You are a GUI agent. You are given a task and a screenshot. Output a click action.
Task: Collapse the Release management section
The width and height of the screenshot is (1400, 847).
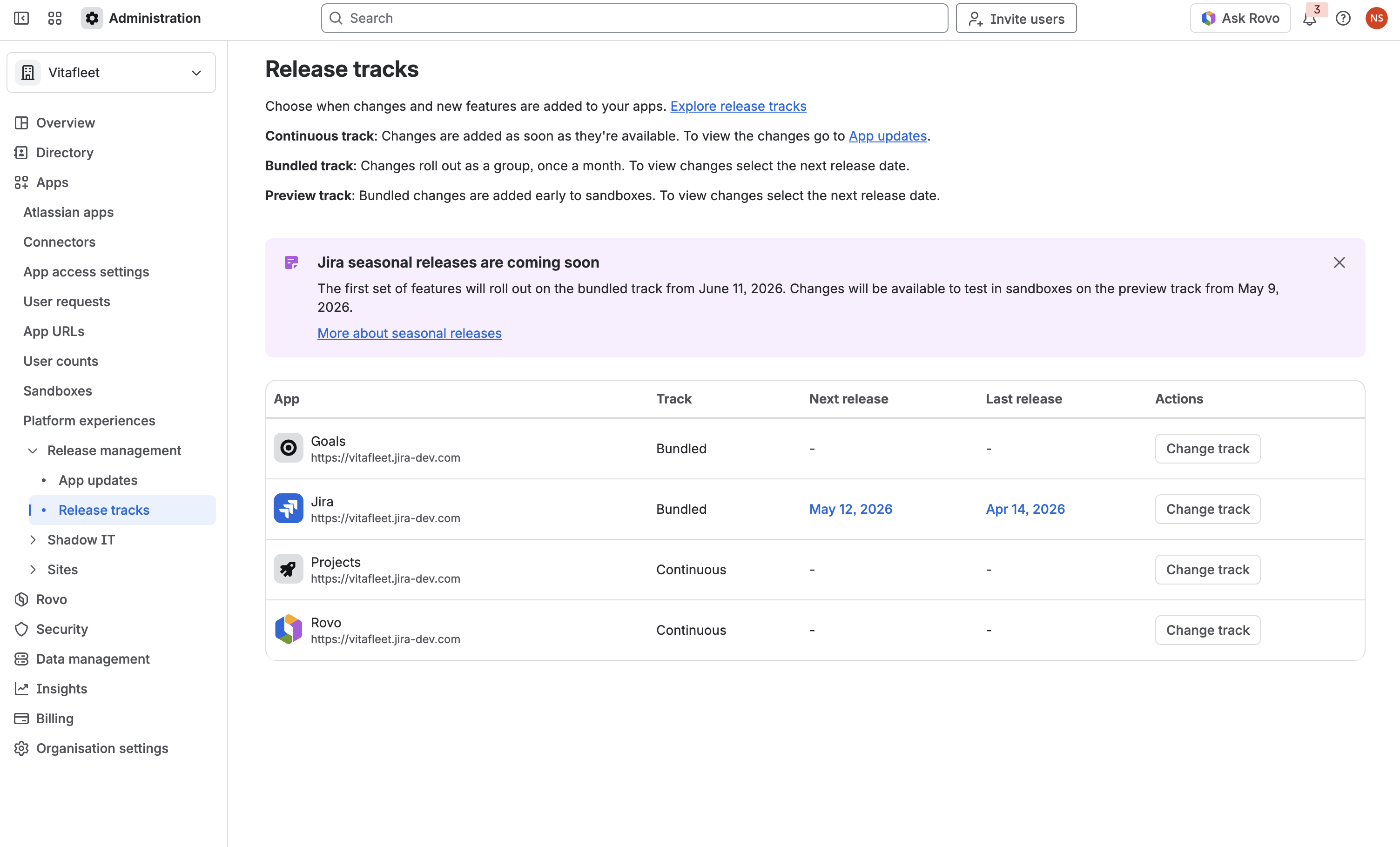click(33, 450)
